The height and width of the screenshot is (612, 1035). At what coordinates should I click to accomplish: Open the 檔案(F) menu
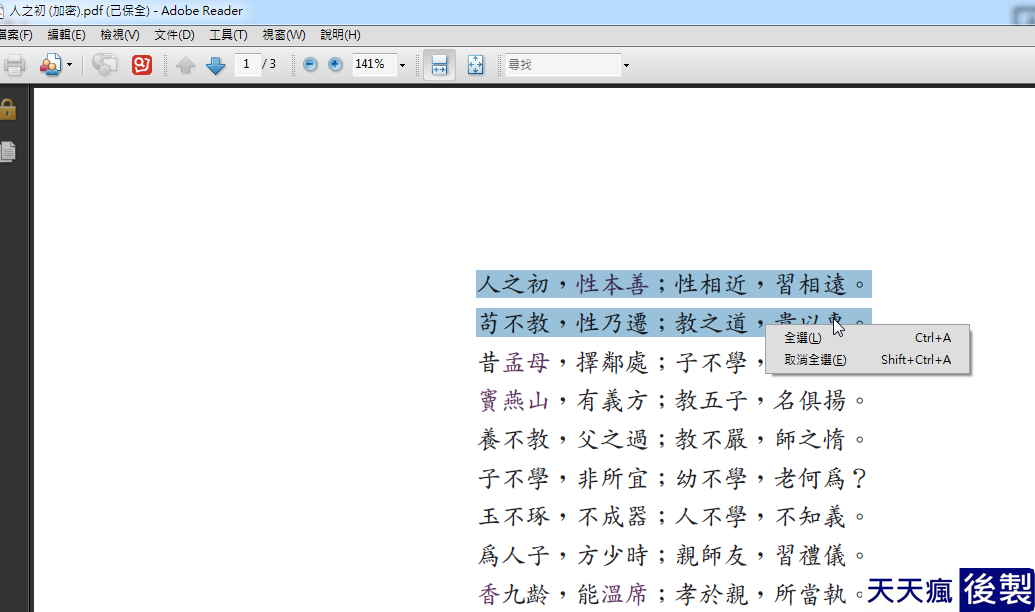pos(16,35)
